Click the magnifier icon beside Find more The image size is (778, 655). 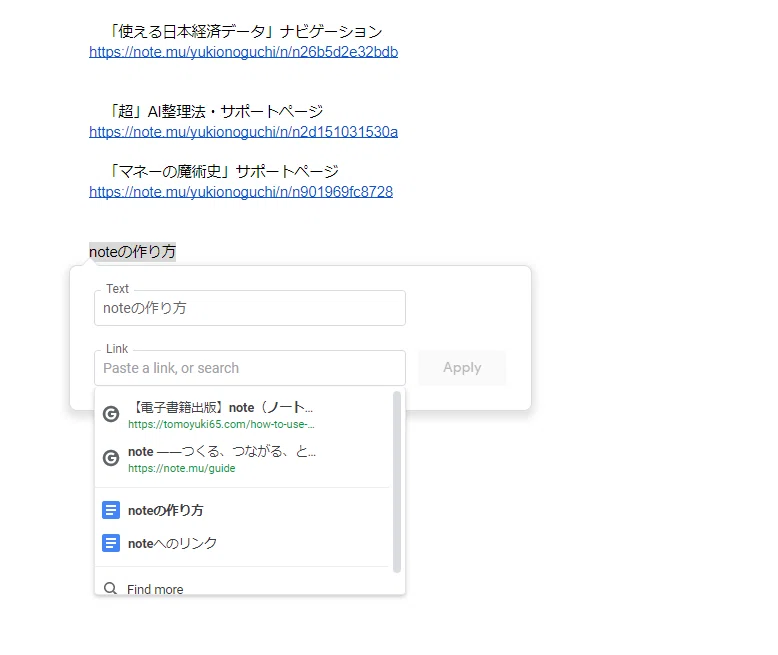(x=110, y=589)
